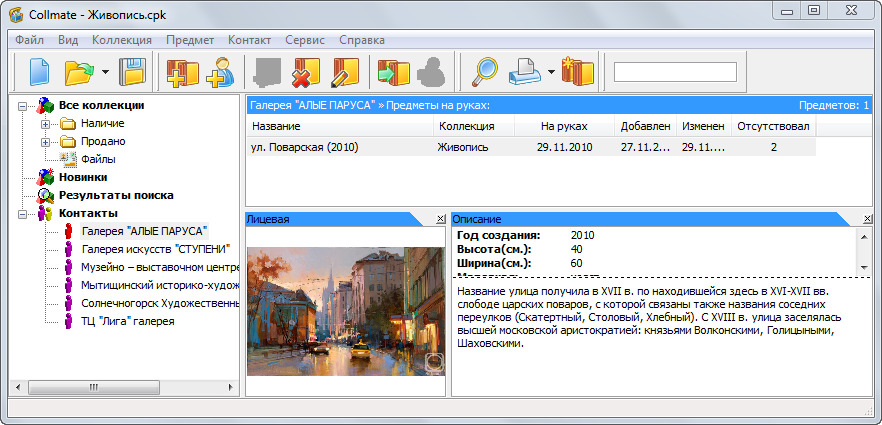Delete the selected item
The width and height of the screenshot is (882, 425).
point(304,72)
